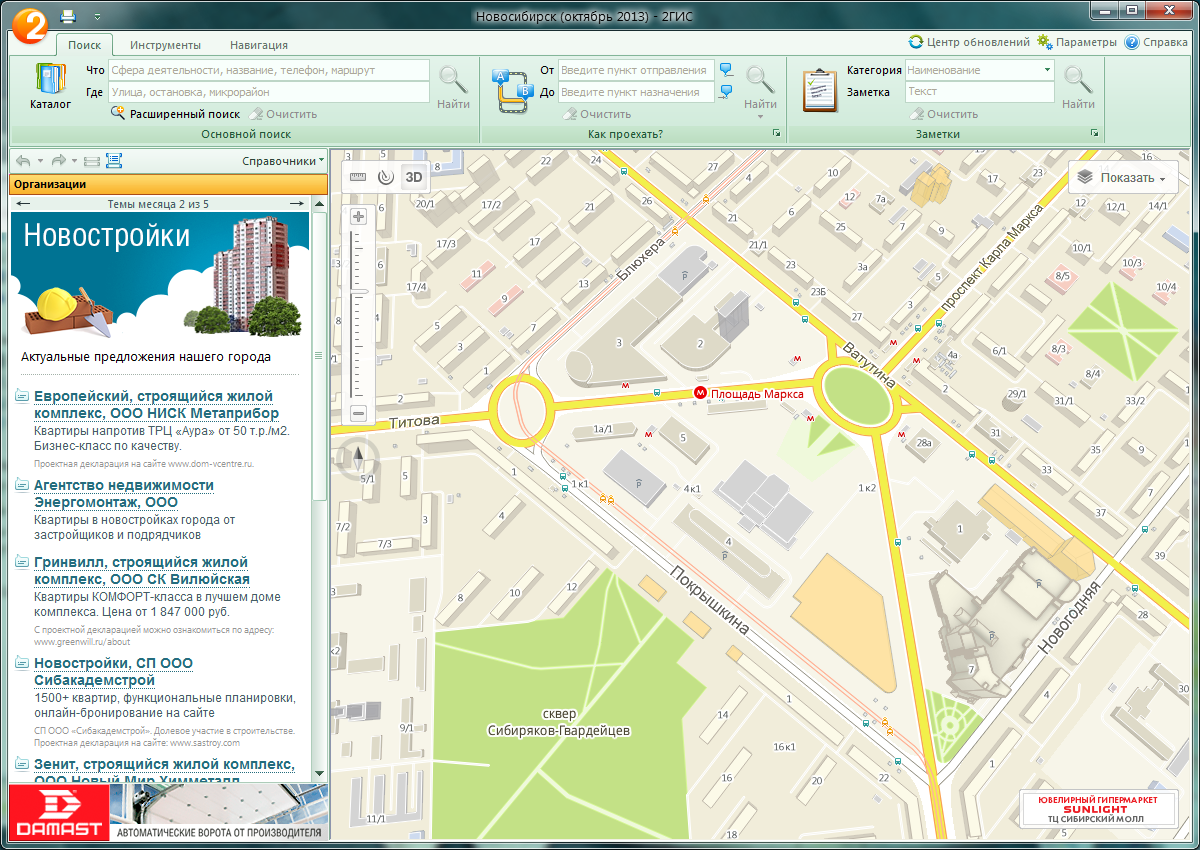Image resolution: width=1200 pixels, height=850 pixels.
Task: Focus the От departure field
Action: click(636, 70)
